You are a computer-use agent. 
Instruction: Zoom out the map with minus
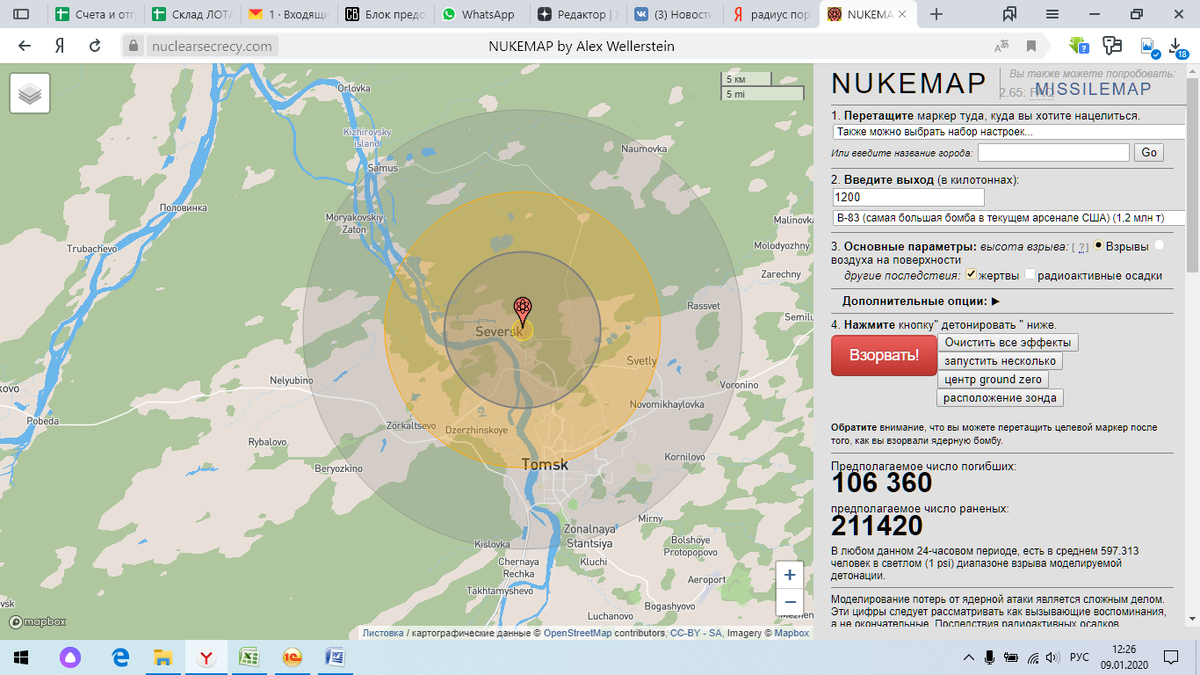tap(790, 602)
